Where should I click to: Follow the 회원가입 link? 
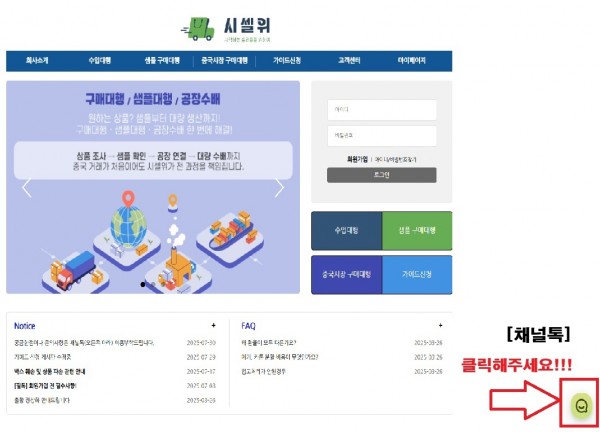(357, 159)
